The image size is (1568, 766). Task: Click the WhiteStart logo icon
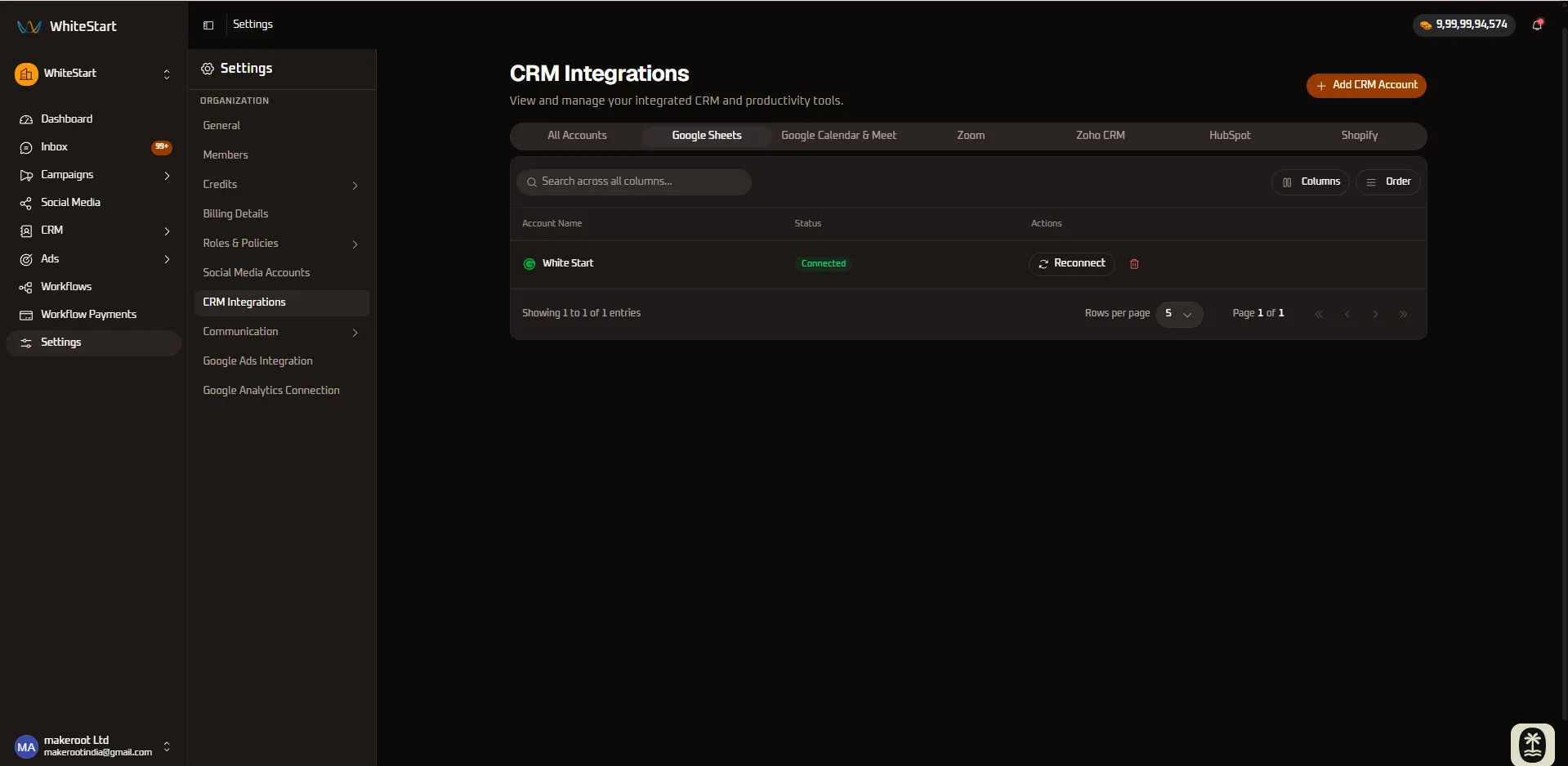(x=29, y=26)
